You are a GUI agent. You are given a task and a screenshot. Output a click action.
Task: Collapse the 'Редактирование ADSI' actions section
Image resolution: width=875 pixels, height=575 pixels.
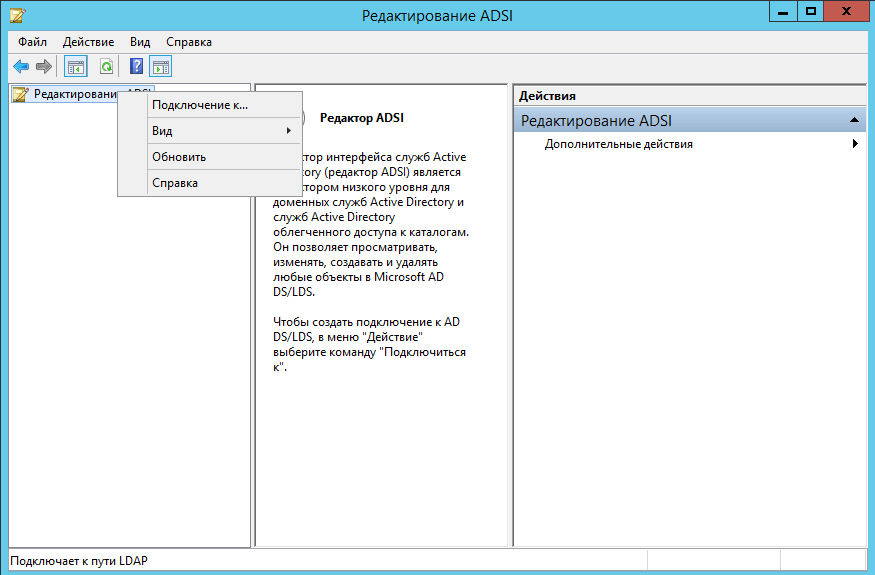(854, 120)
